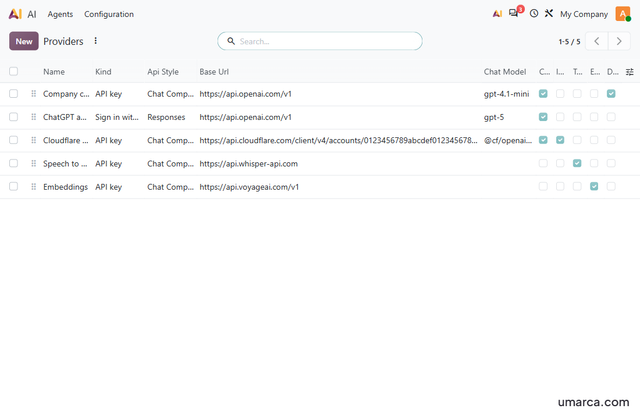Click the AI app logo icon

pos(15,14)
